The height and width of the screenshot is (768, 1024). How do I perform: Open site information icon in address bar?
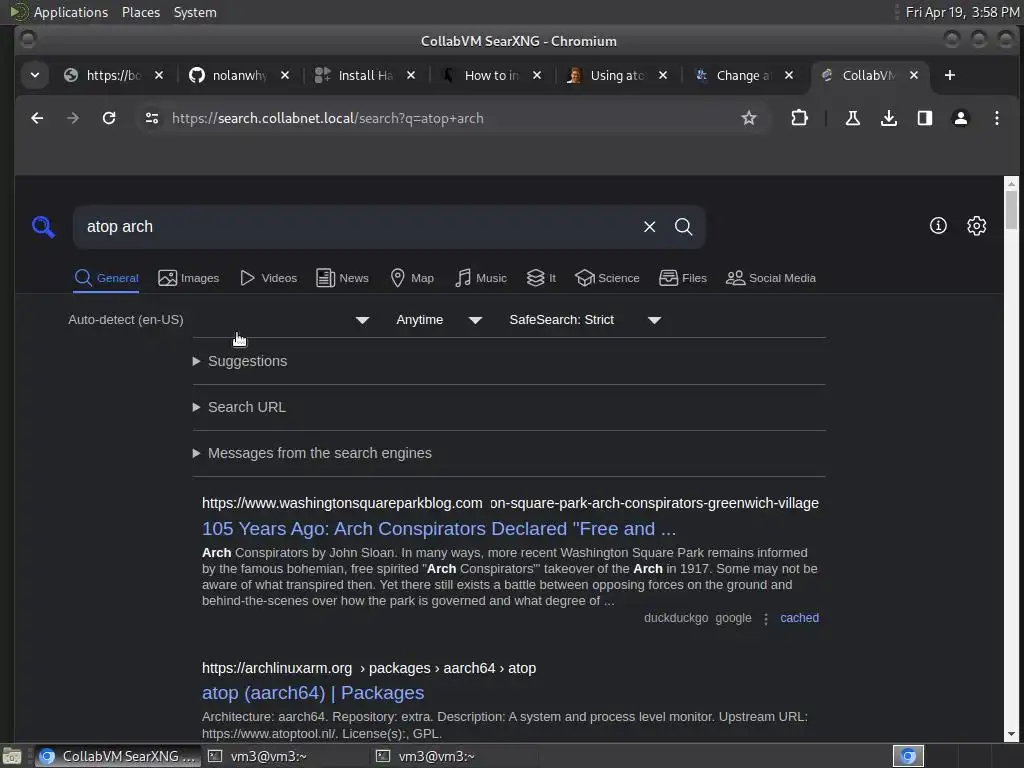click(152, 118)
